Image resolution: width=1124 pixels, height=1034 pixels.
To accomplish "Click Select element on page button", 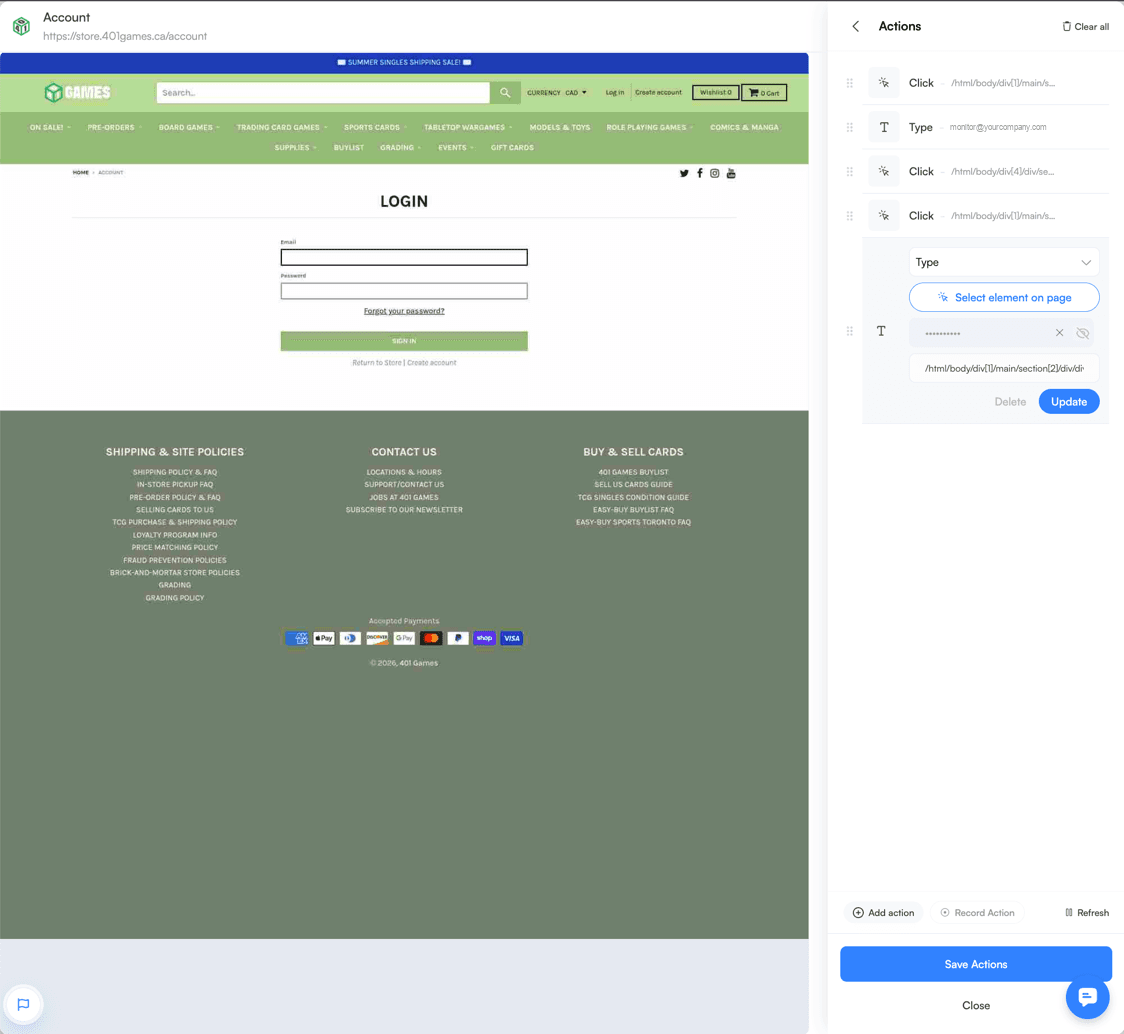I will coord(1004,298).
